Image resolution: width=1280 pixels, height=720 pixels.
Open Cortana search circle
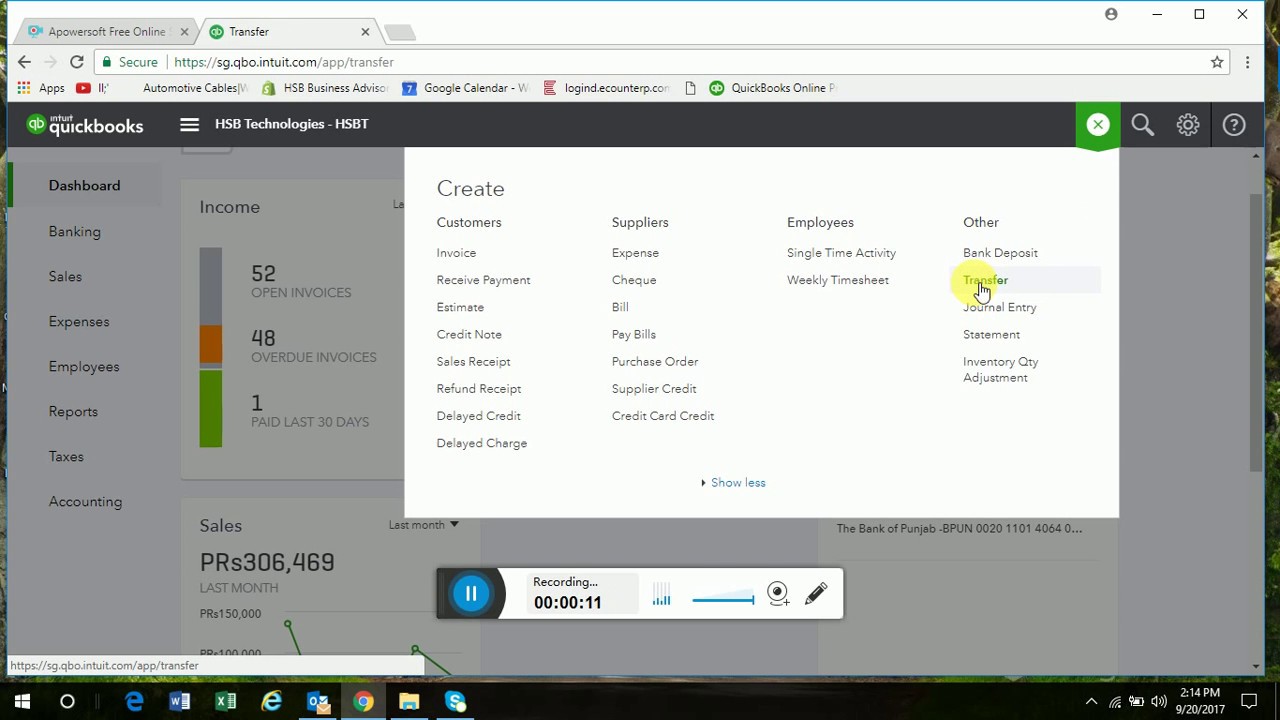tap(67, 702)
